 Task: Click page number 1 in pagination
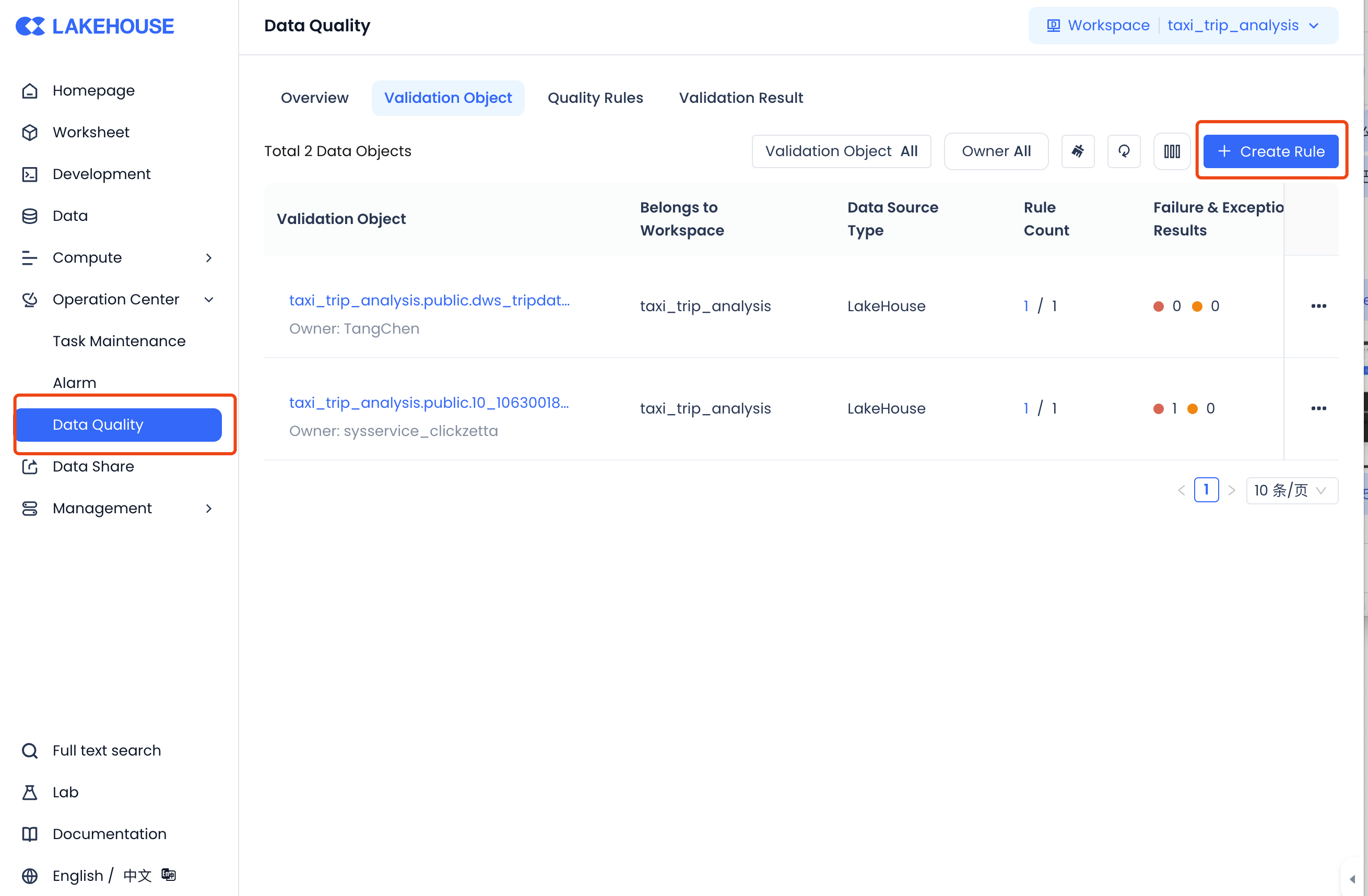[1206, 490]
